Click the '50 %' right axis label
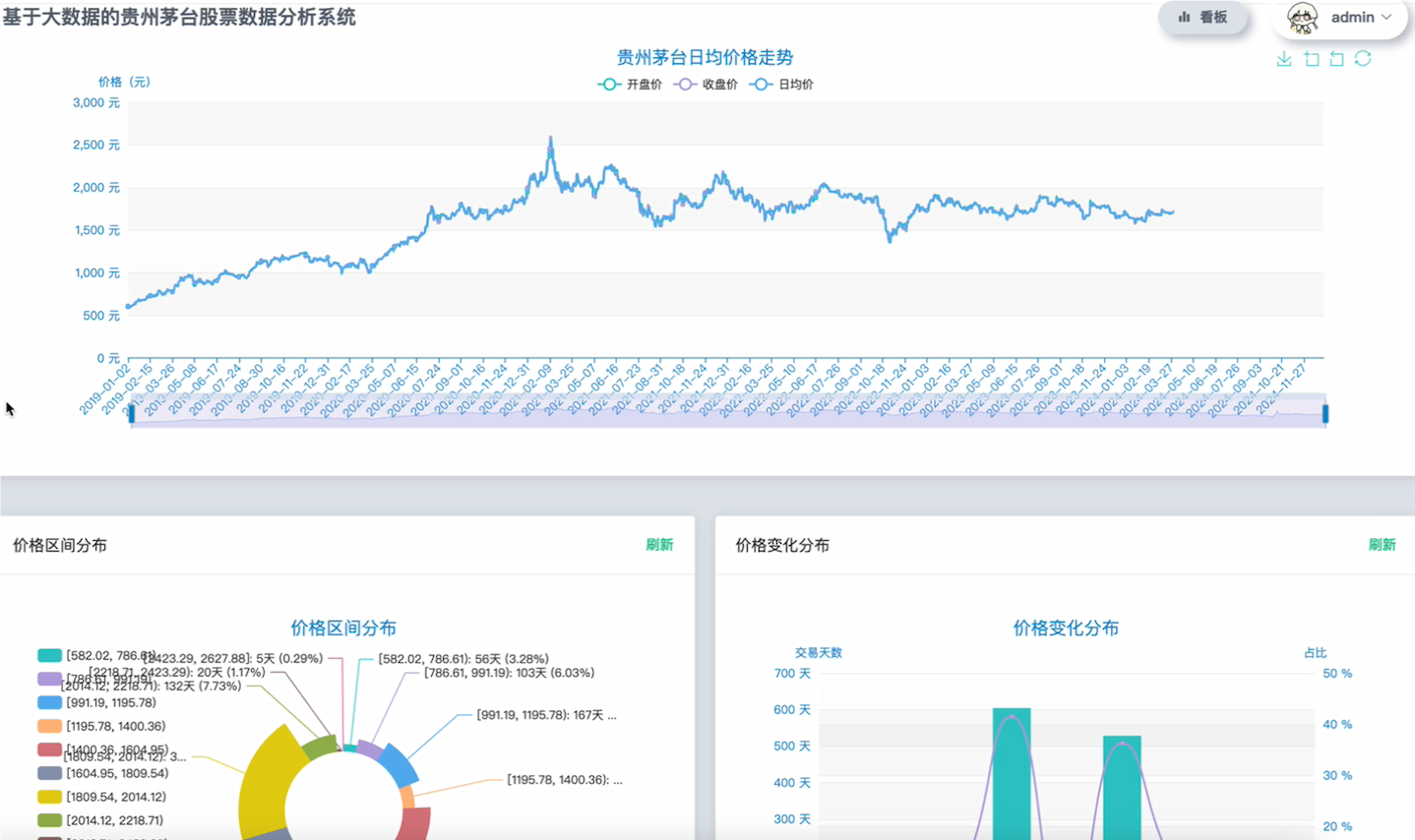 (1337, 674)
